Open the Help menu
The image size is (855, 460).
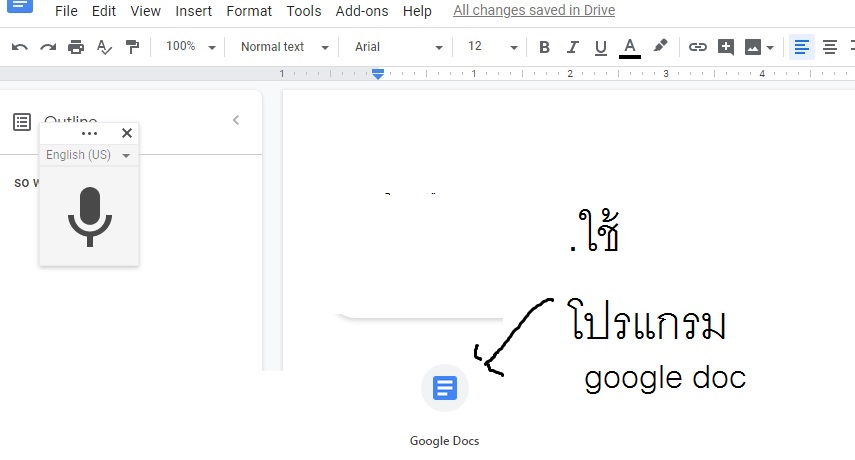(417, 11)
